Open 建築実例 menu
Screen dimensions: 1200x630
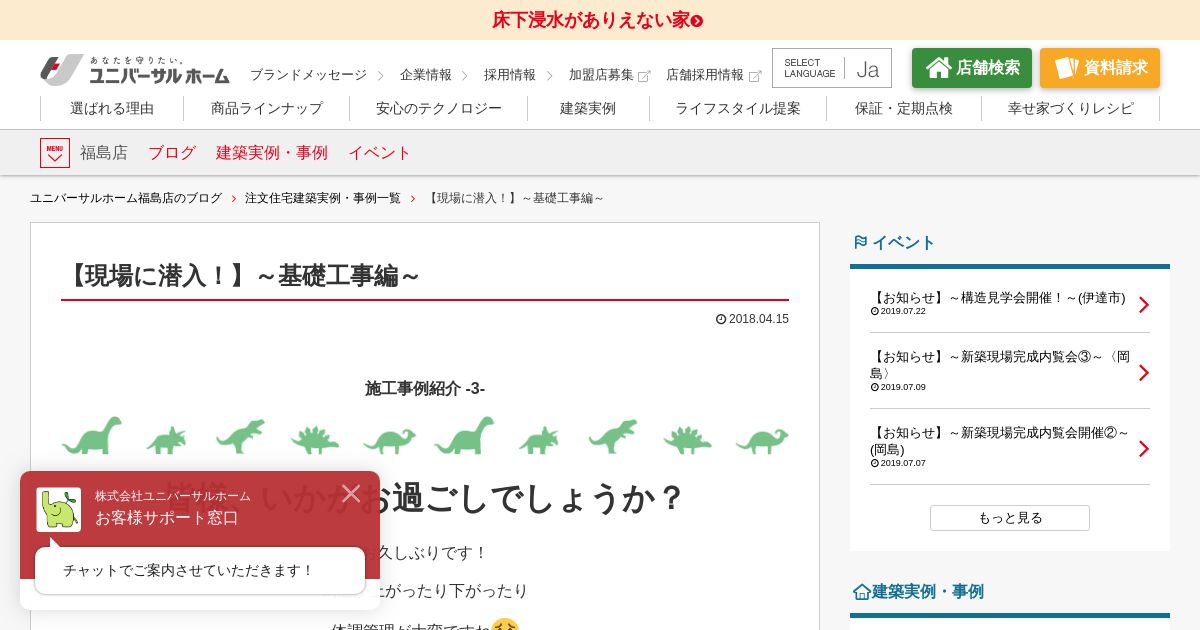588,108
